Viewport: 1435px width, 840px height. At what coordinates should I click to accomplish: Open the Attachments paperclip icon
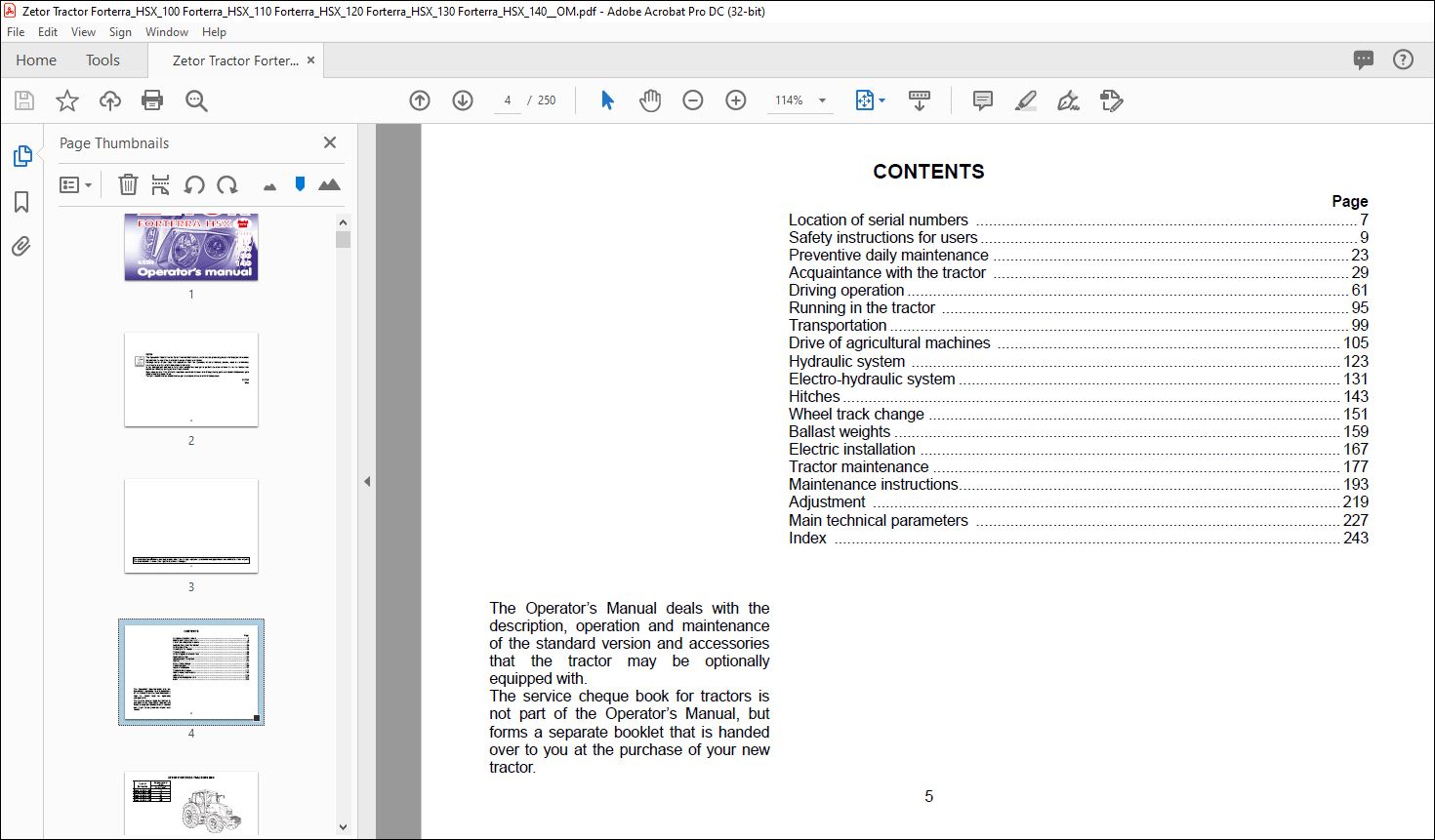[x=21, y=247]
